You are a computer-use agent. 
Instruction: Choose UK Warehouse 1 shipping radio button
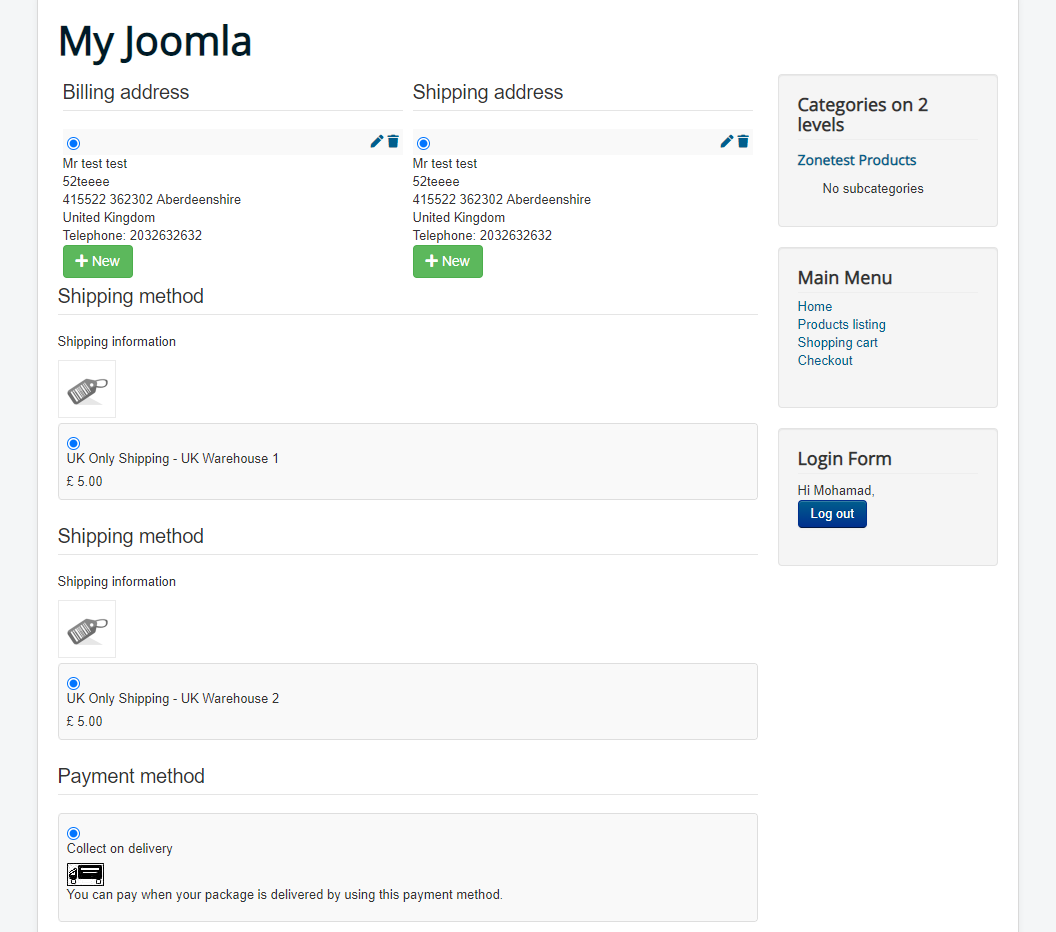tap(74, 443)
